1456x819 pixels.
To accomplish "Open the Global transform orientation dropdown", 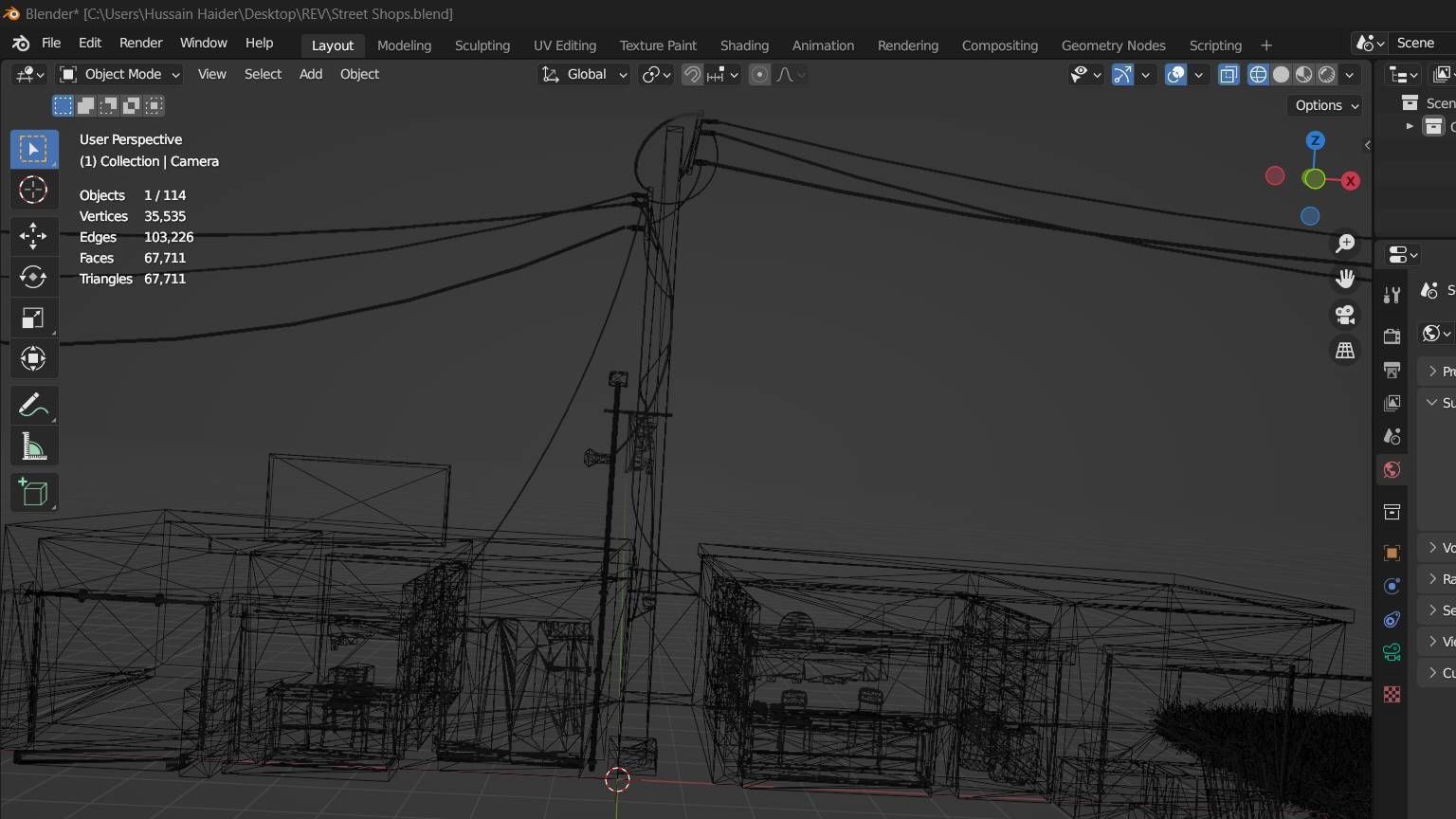I will pyautogui.click(x=584, y=74).
